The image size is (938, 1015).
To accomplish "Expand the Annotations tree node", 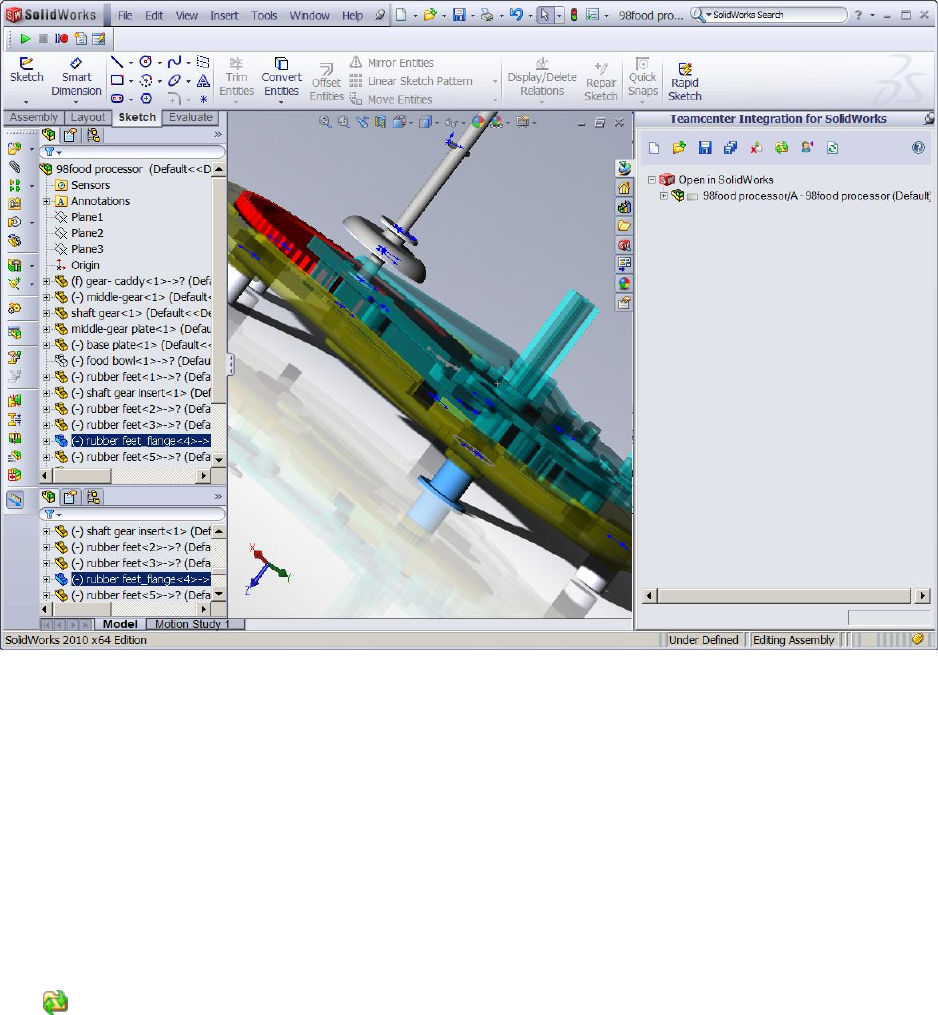I will click(47, 201).
